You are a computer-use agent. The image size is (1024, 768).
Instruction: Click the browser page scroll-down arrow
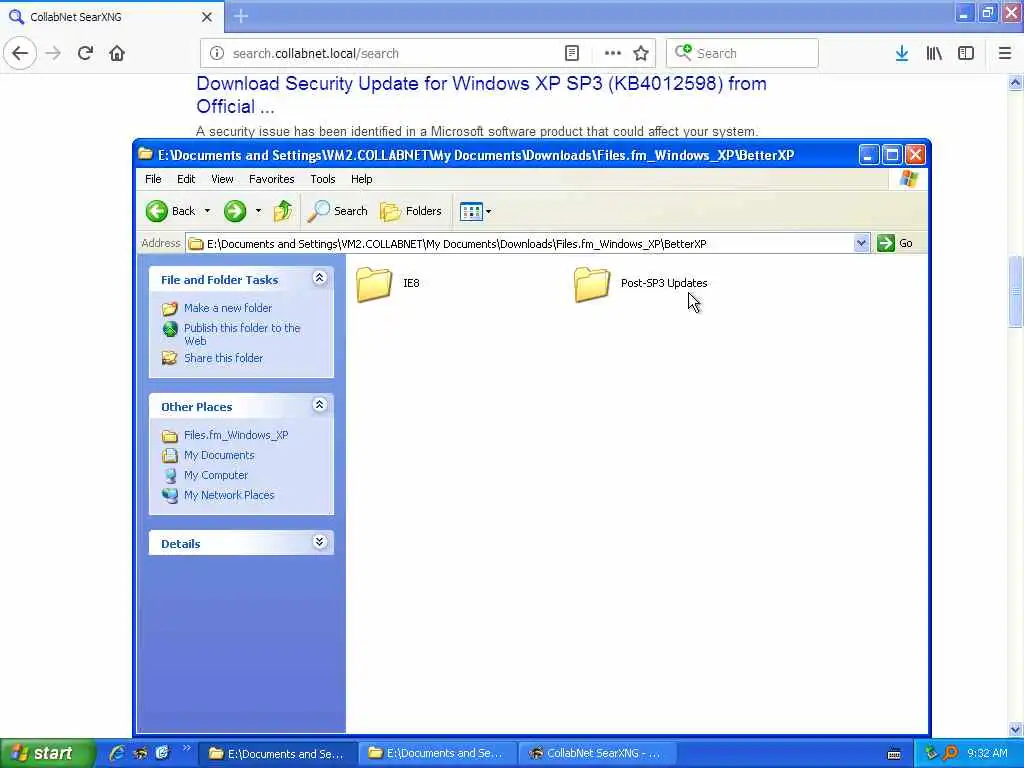pos(1016,729)
